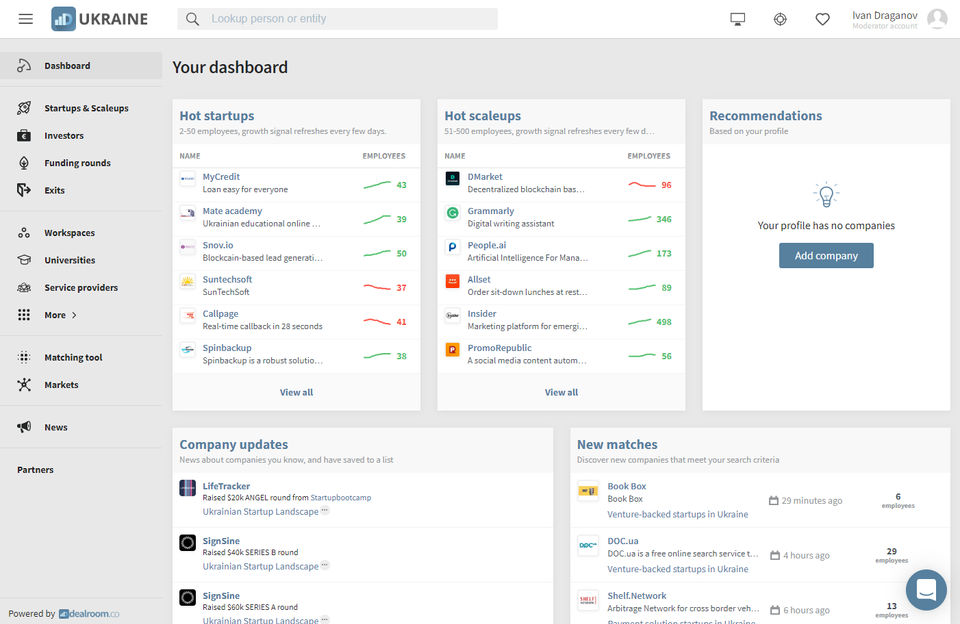Click the New matches heading

tap(617, 445)
